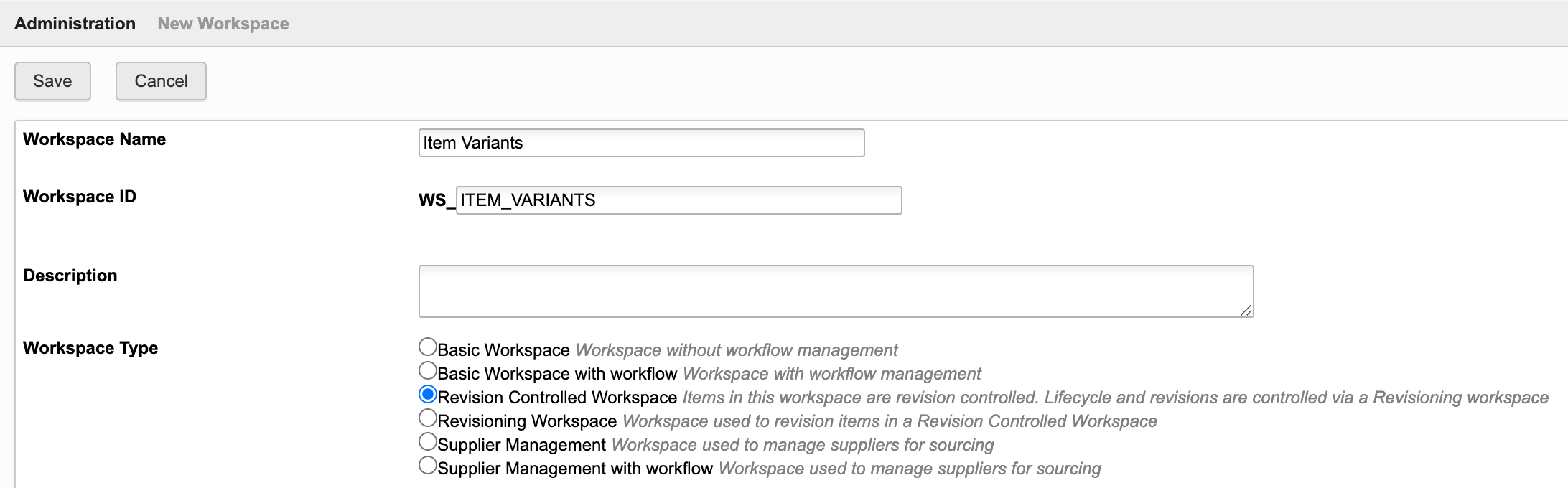This screenshot has height=488, width=1568.
Task: Click the WS_ prefix text
Action: coord(436,200)
